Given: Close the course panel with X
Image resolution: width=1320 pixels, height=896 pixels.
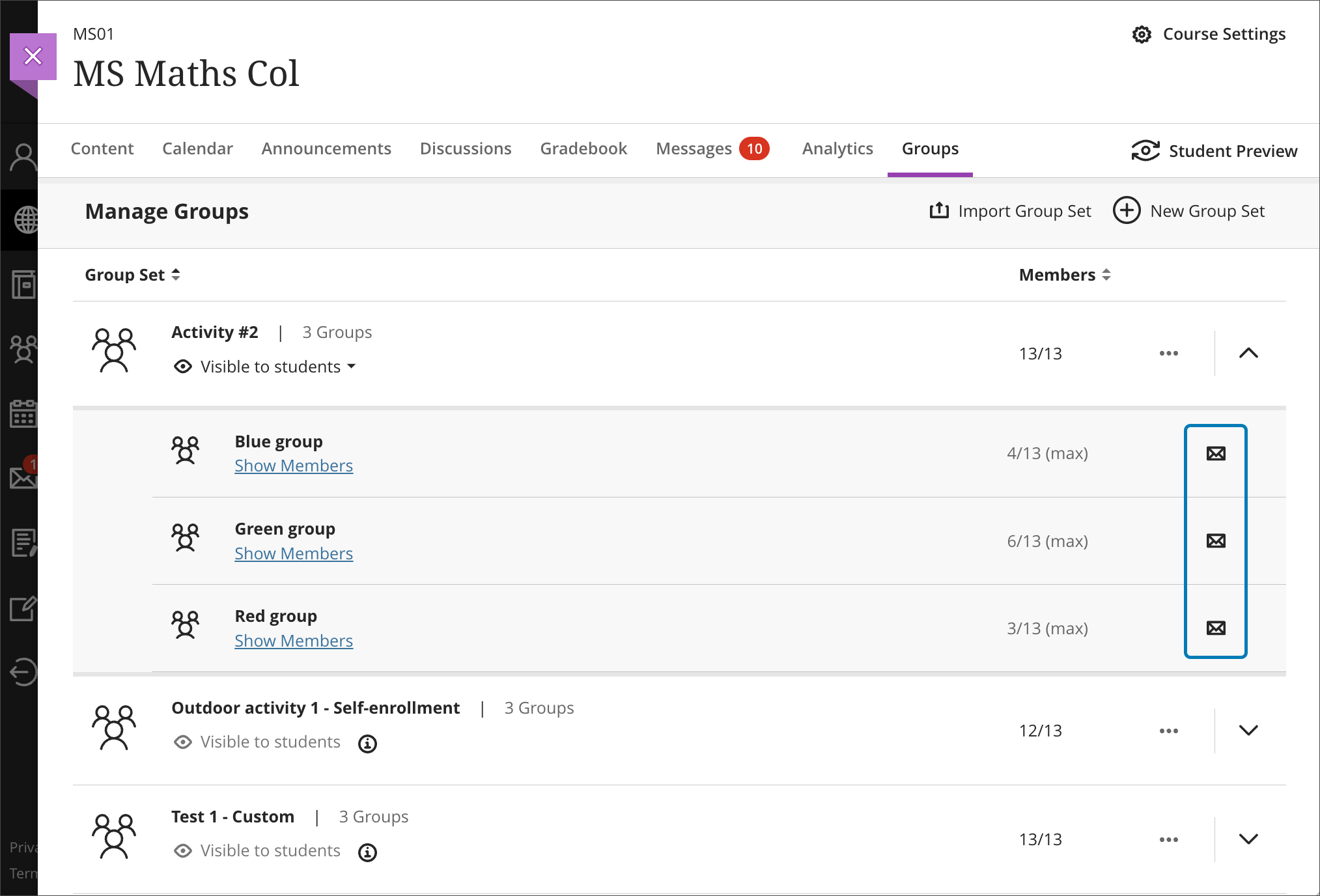Looking at the screenshot, I should coord(33,56).
